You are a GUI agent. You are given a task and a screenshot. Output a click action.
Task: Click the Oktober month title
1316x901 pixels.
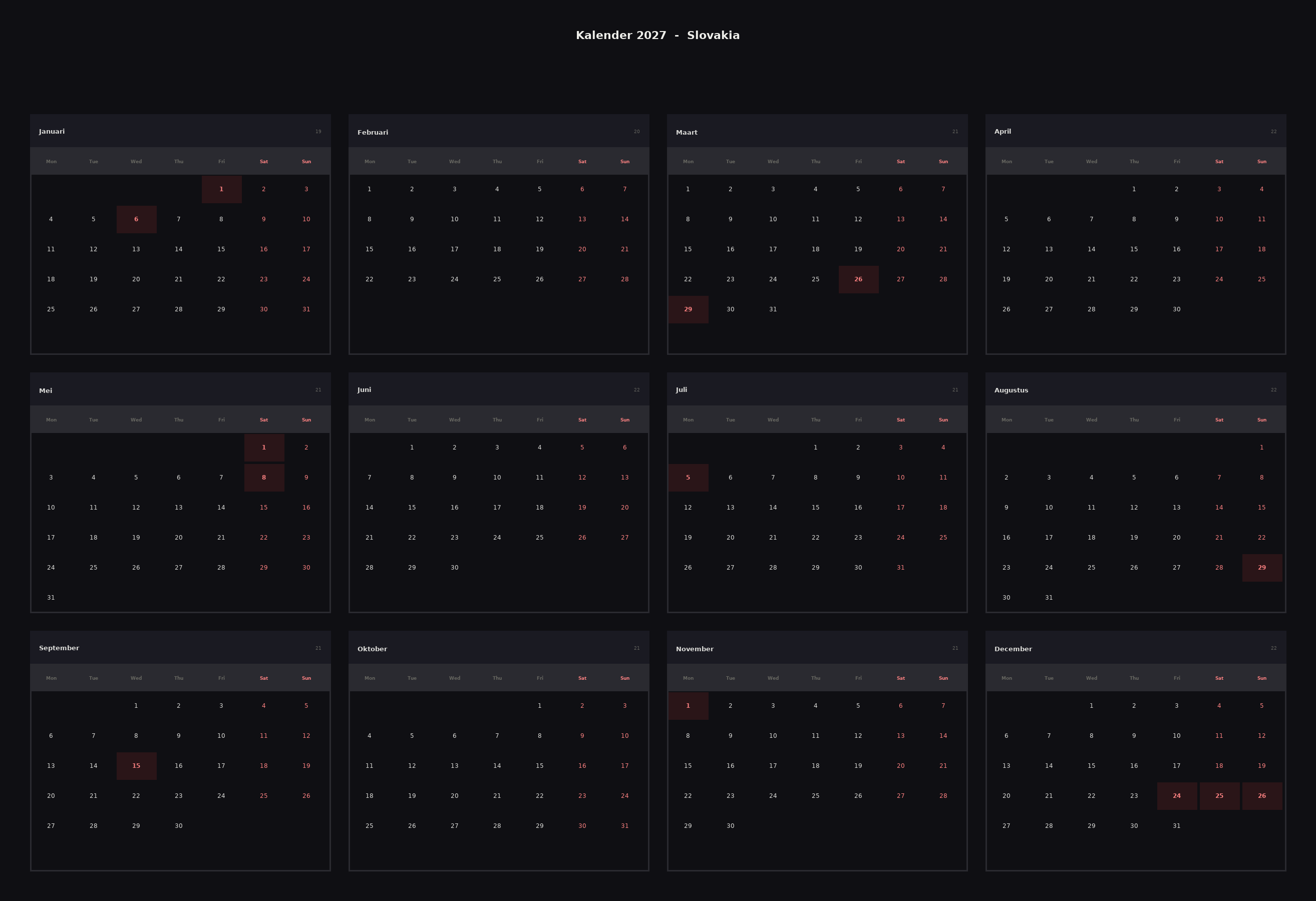[372, 649]
